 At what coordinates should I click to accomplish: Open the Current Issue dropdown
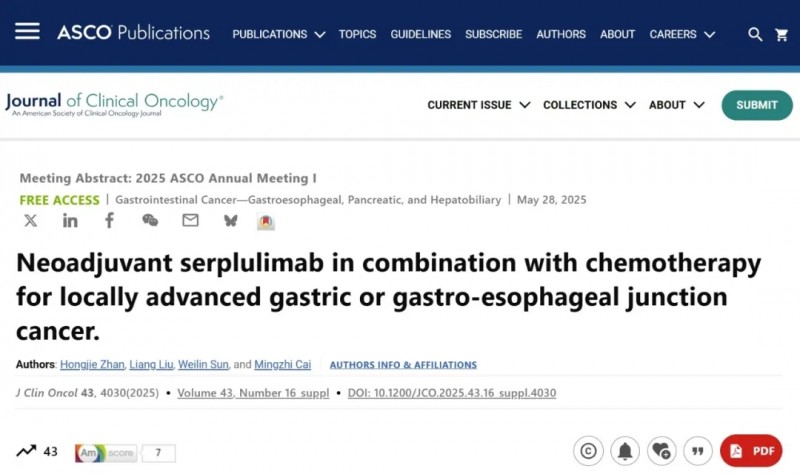pyautogui.click(x=478, y=105)
